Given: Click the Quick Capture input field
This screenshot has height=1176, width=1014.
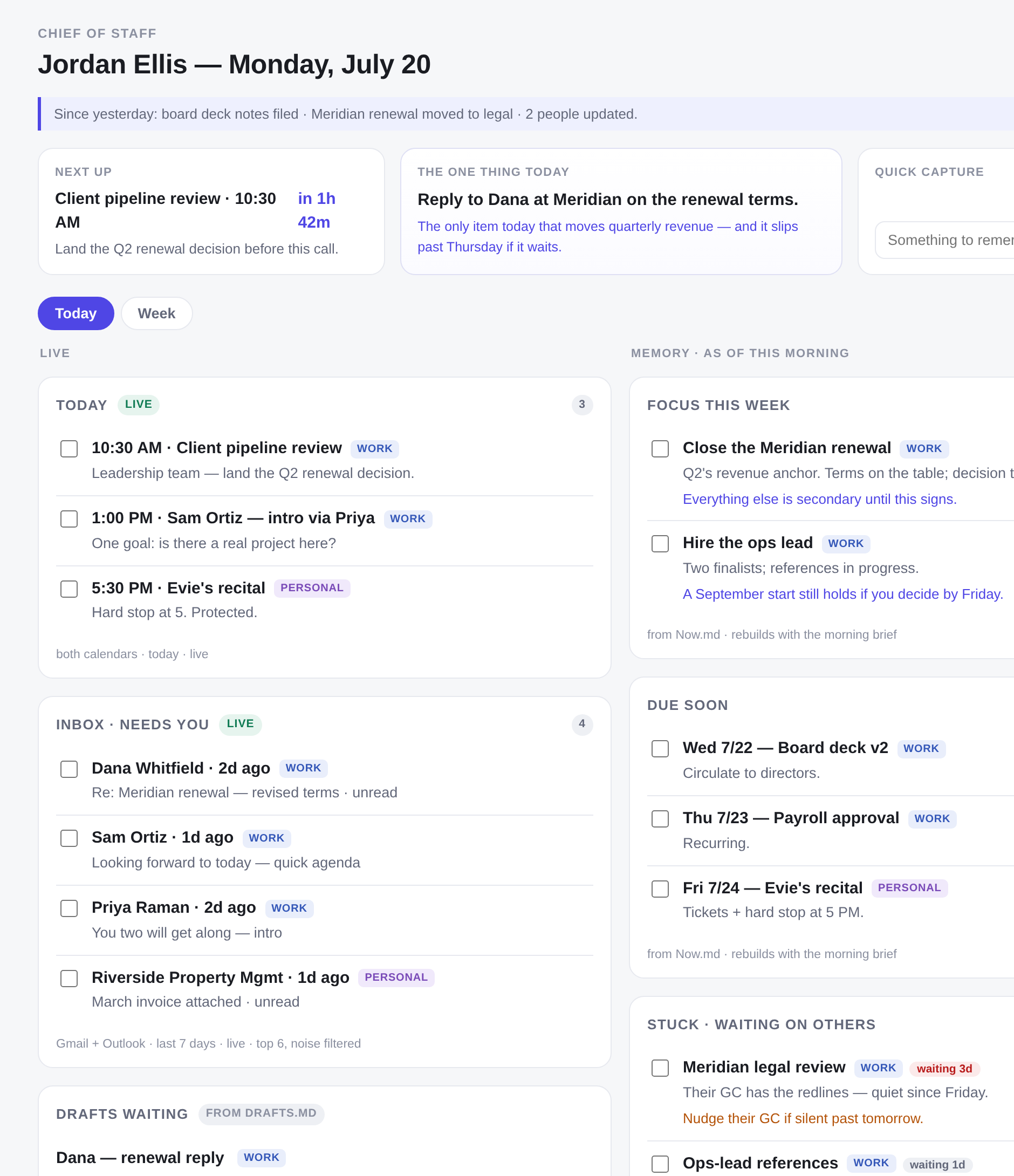Looking at the screenshot, I should click(945, 240).
